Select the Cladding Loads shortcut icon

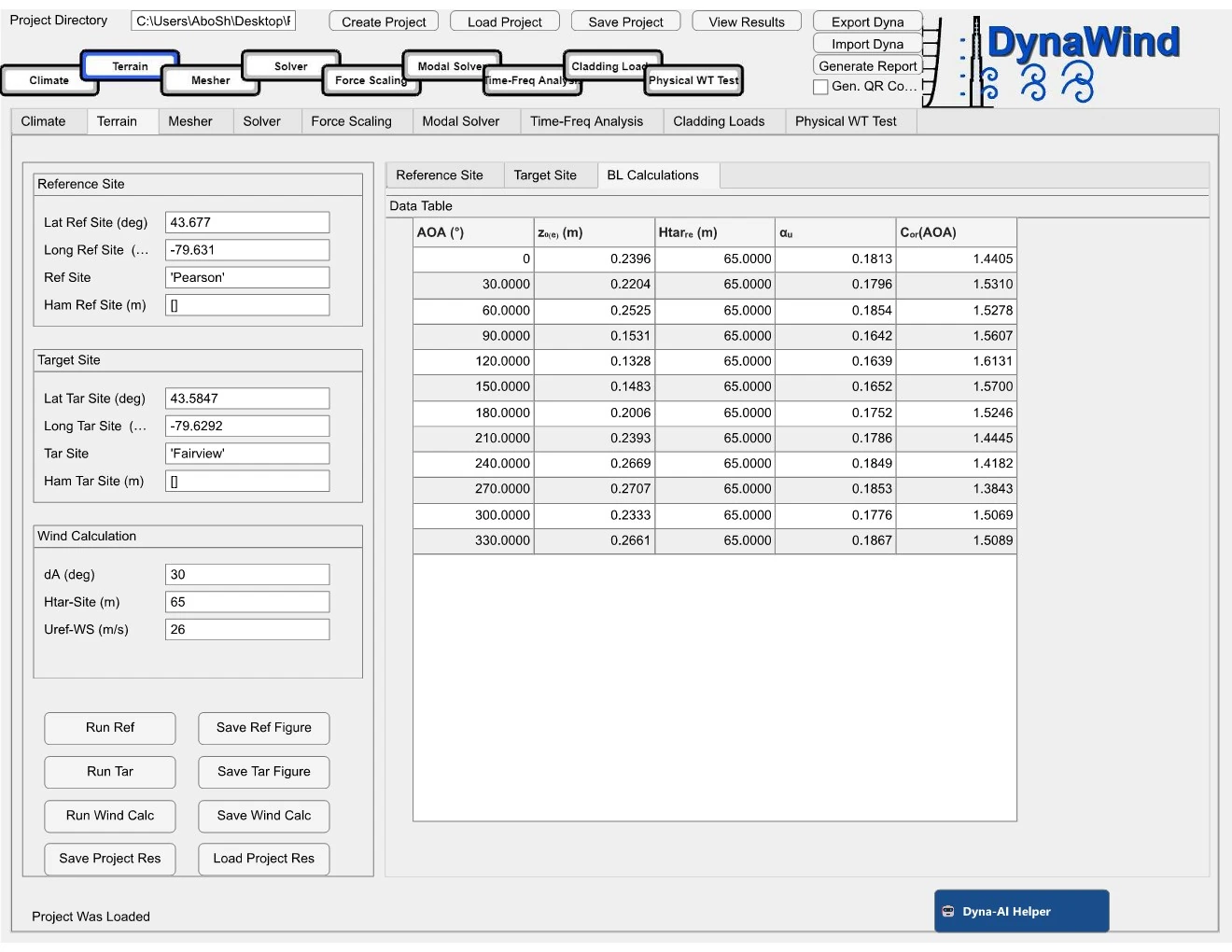pos(611,66)
